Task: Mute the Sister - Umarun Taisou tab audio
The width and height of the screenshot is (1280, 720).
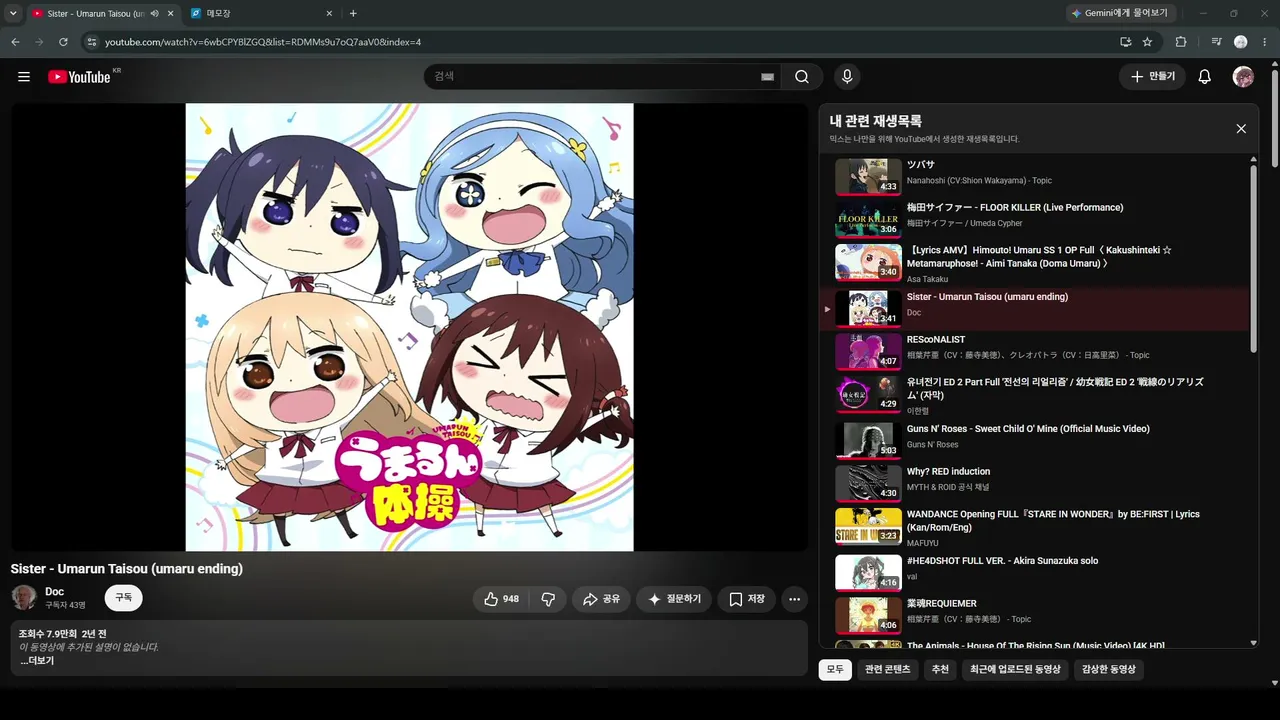Action: (154, 13)
